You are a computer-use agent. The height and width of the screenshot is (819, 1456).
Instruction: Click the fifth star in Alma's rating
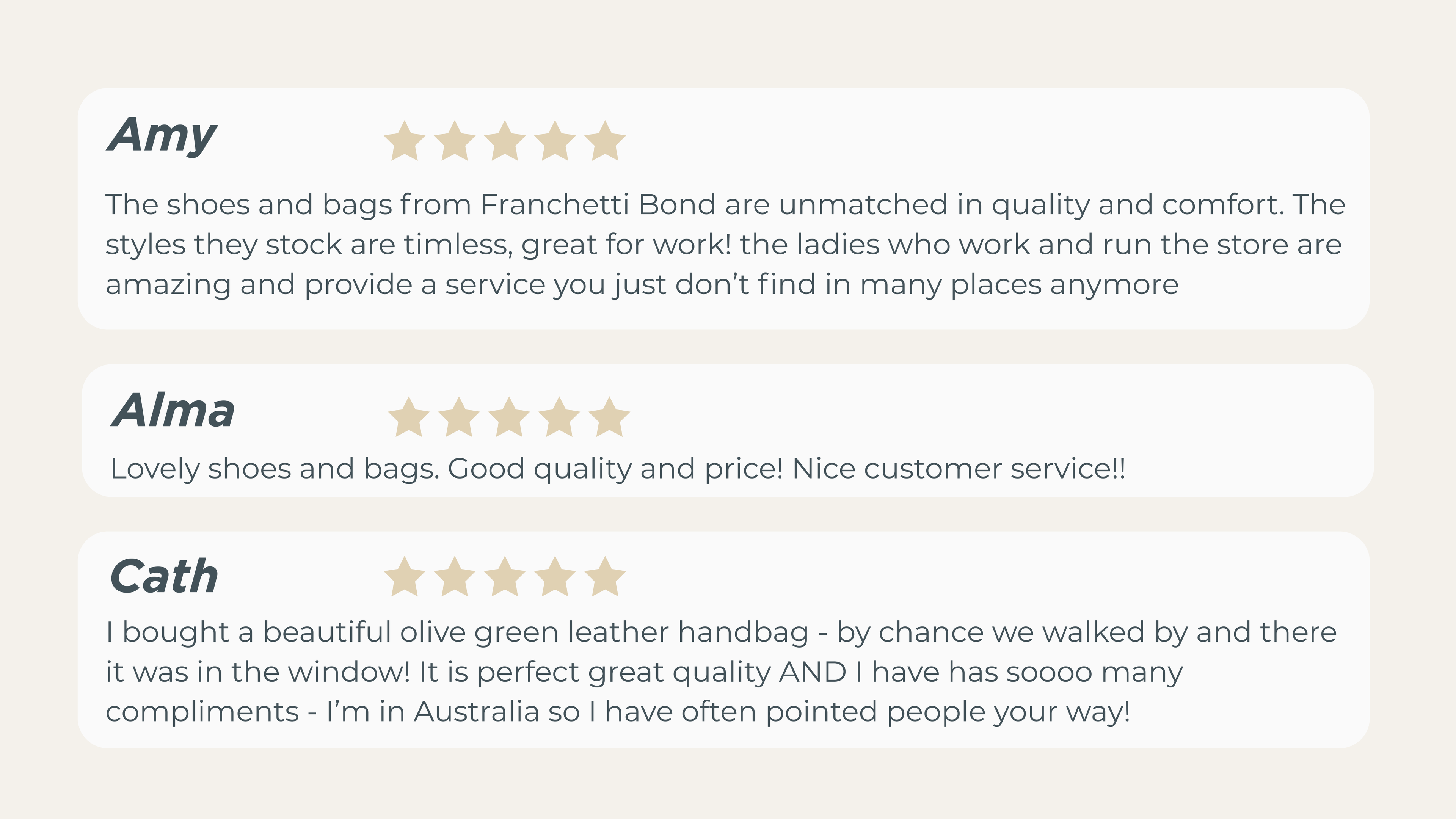[x=609, y=418]
